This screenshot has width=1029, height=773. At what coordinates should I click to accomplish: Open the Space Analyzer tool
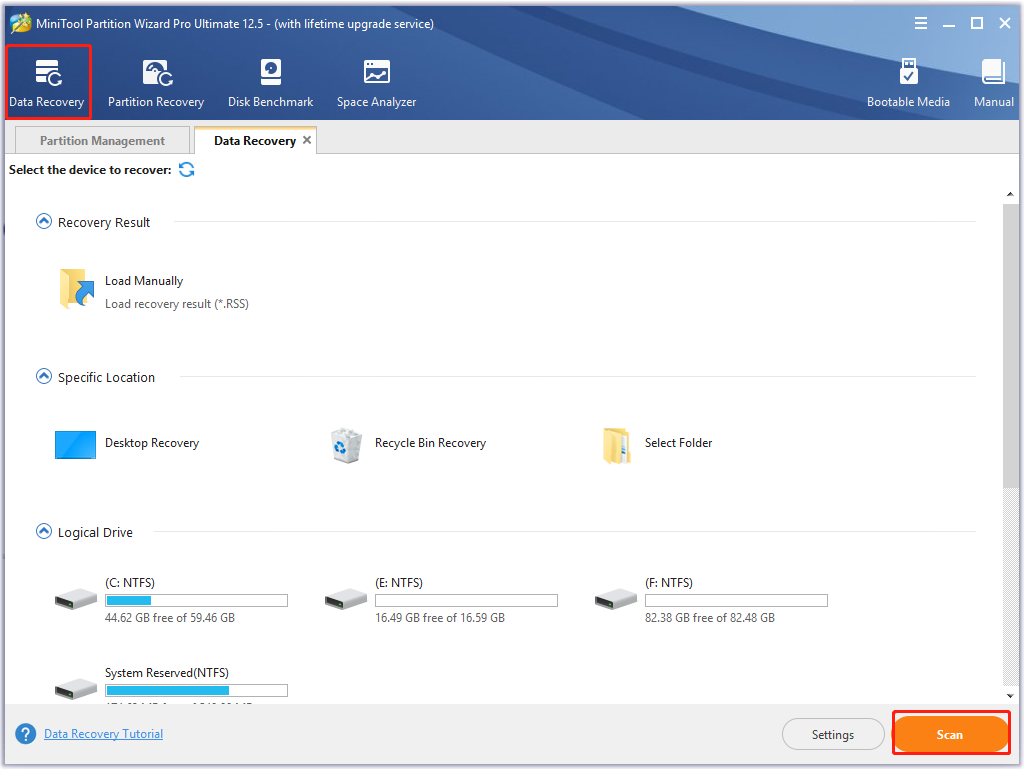tap(377, 83)
